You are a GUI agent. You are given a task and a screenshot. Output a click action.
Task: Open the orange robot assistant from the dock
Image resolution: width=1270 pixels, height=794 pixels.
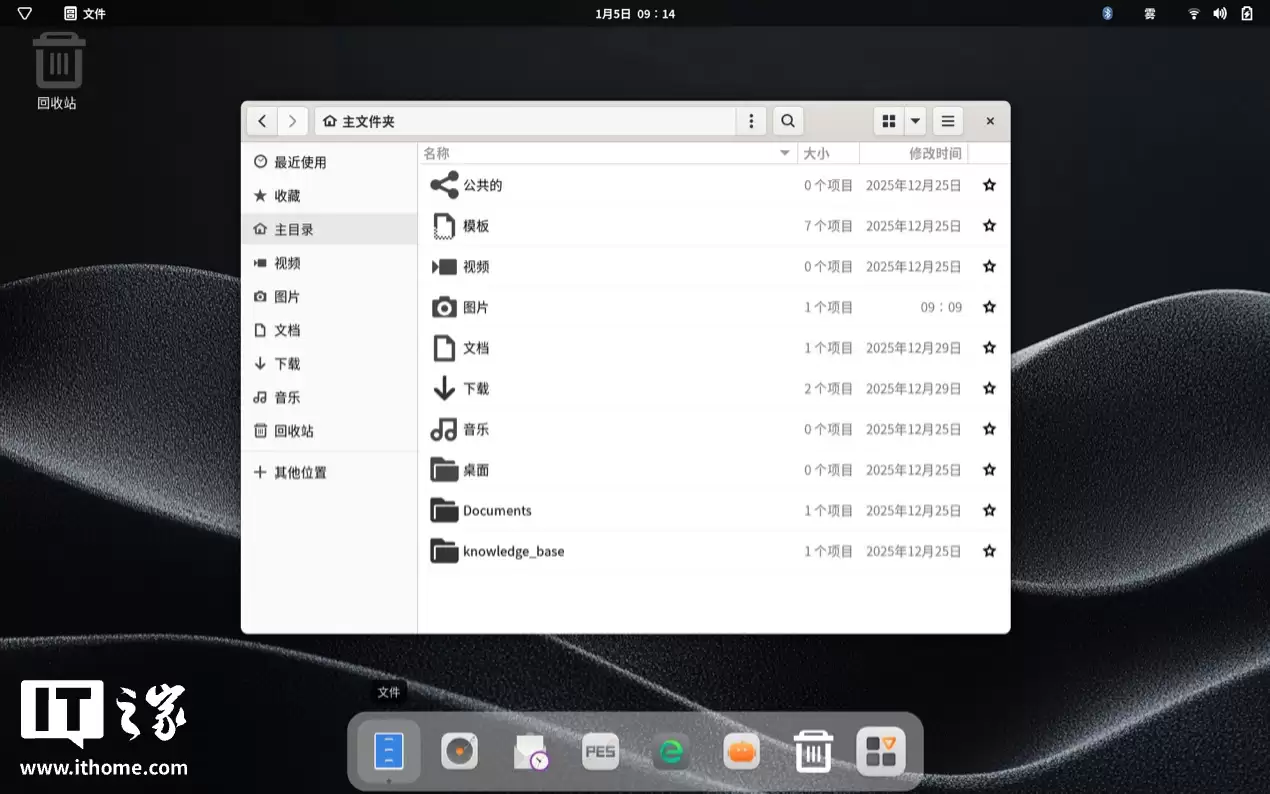tap(741, 751)
